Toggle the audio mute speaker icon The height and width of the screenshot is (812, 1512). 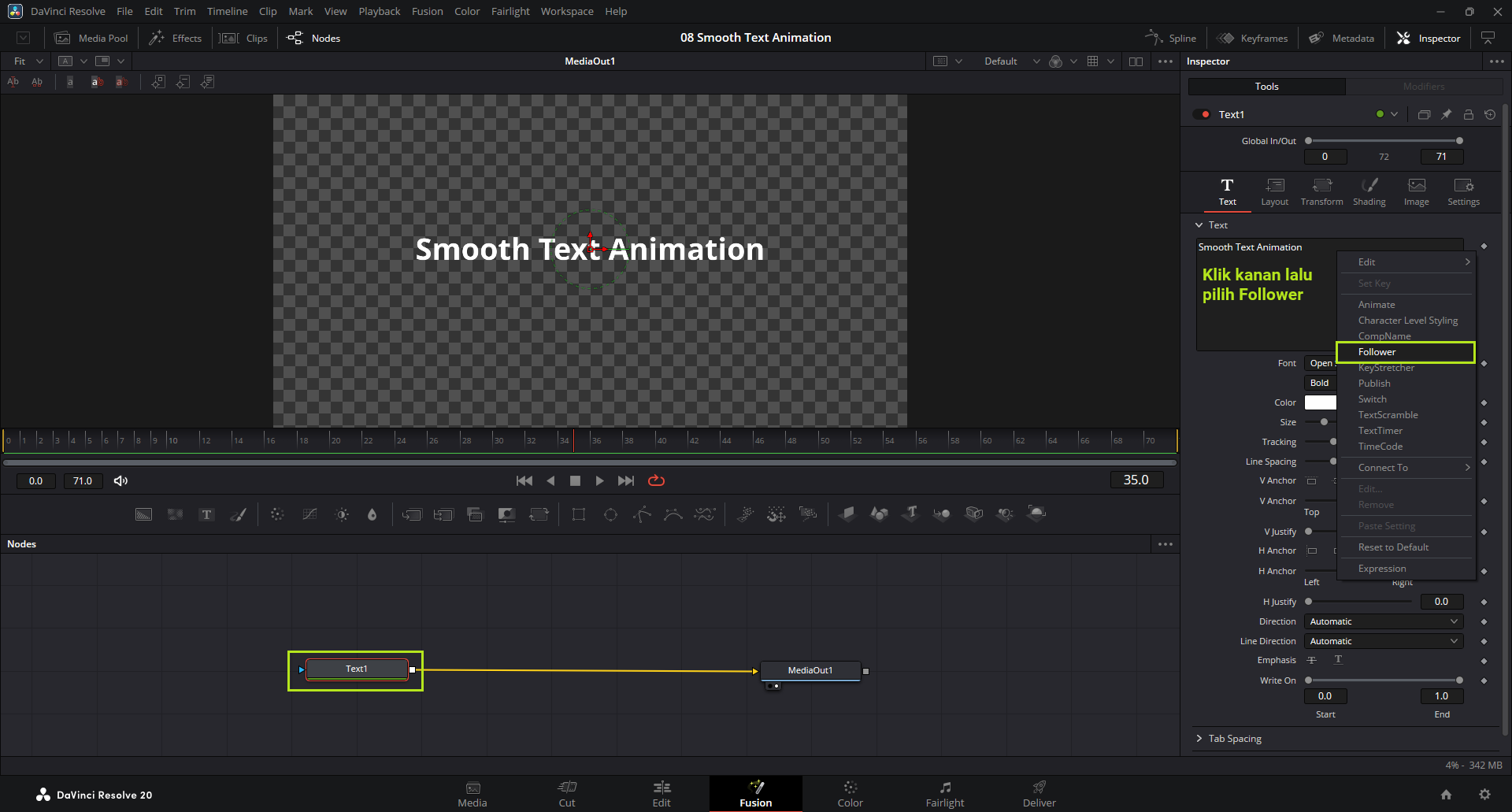[x=120, y=480]
